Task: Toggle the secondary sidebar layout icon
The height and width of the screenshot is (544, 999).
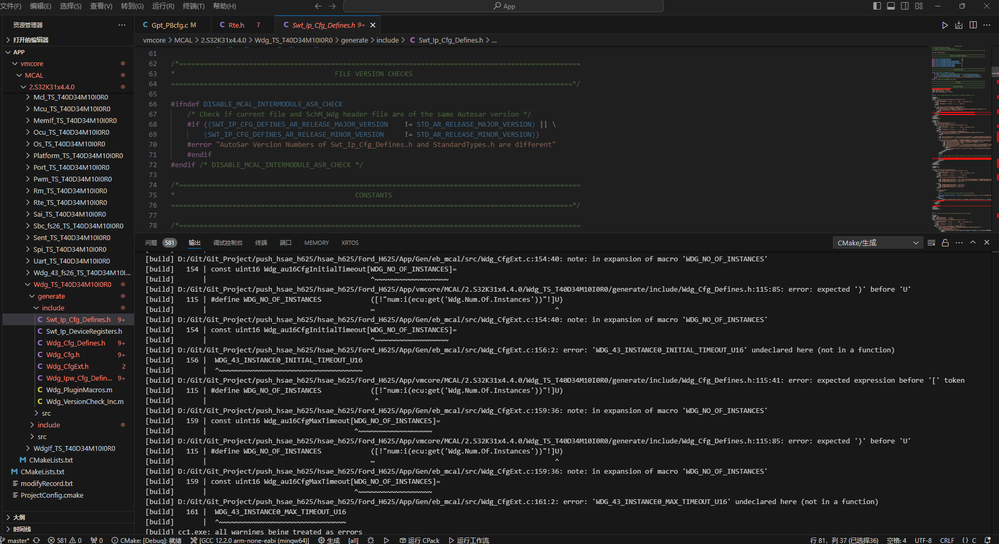Action: click(x=905, y=6)
